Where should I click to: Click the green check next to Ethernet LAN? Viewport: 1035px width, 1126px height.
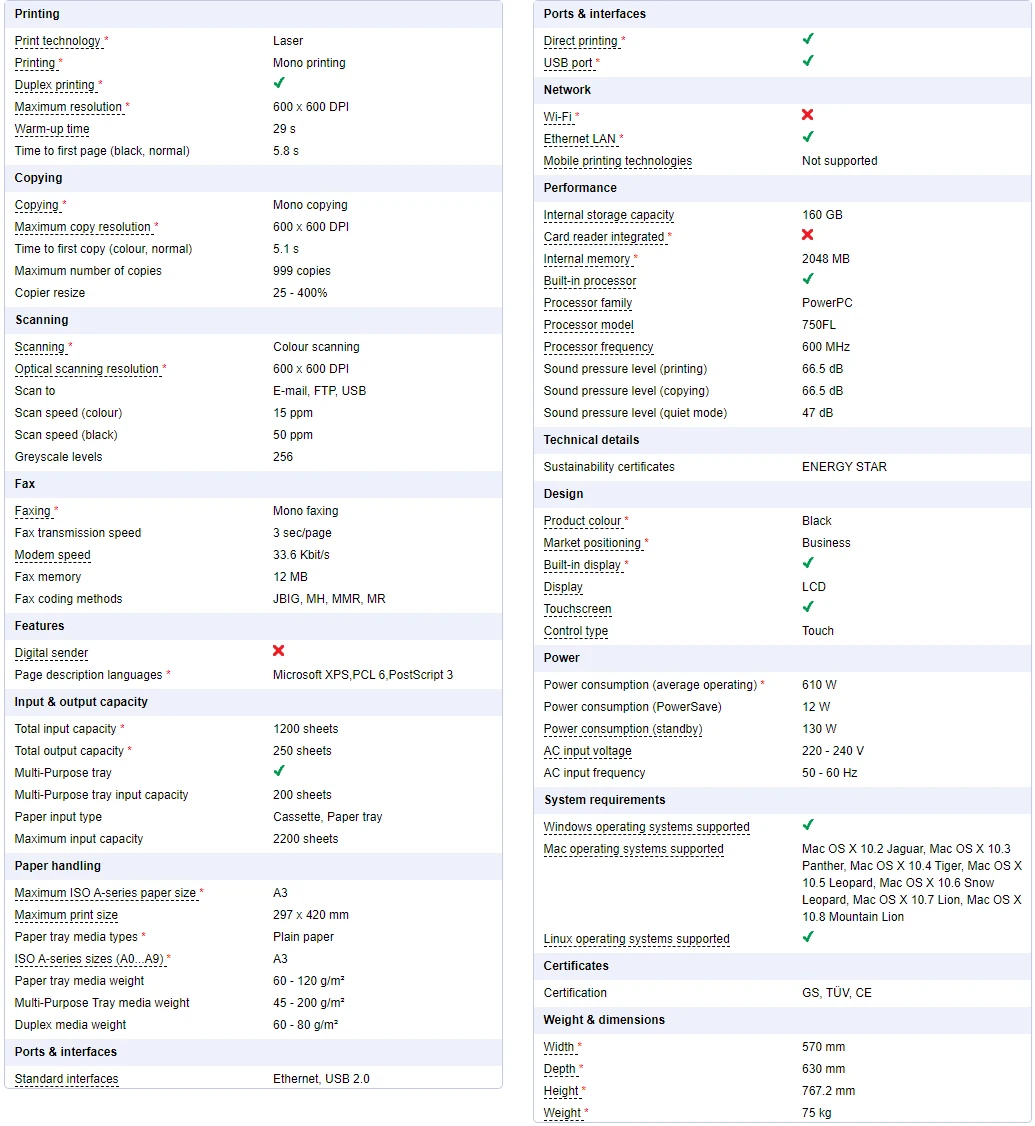pyautogui.click(x=807, y=137)
